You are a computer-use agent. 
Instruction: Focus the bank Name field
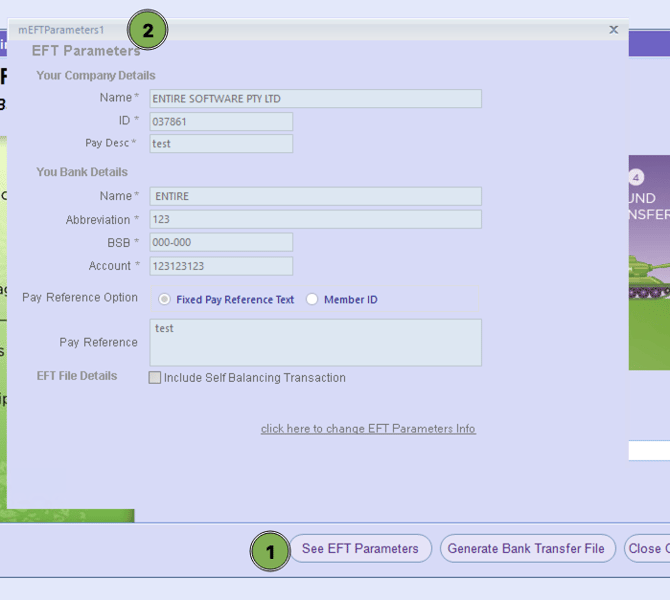point(315,197)
